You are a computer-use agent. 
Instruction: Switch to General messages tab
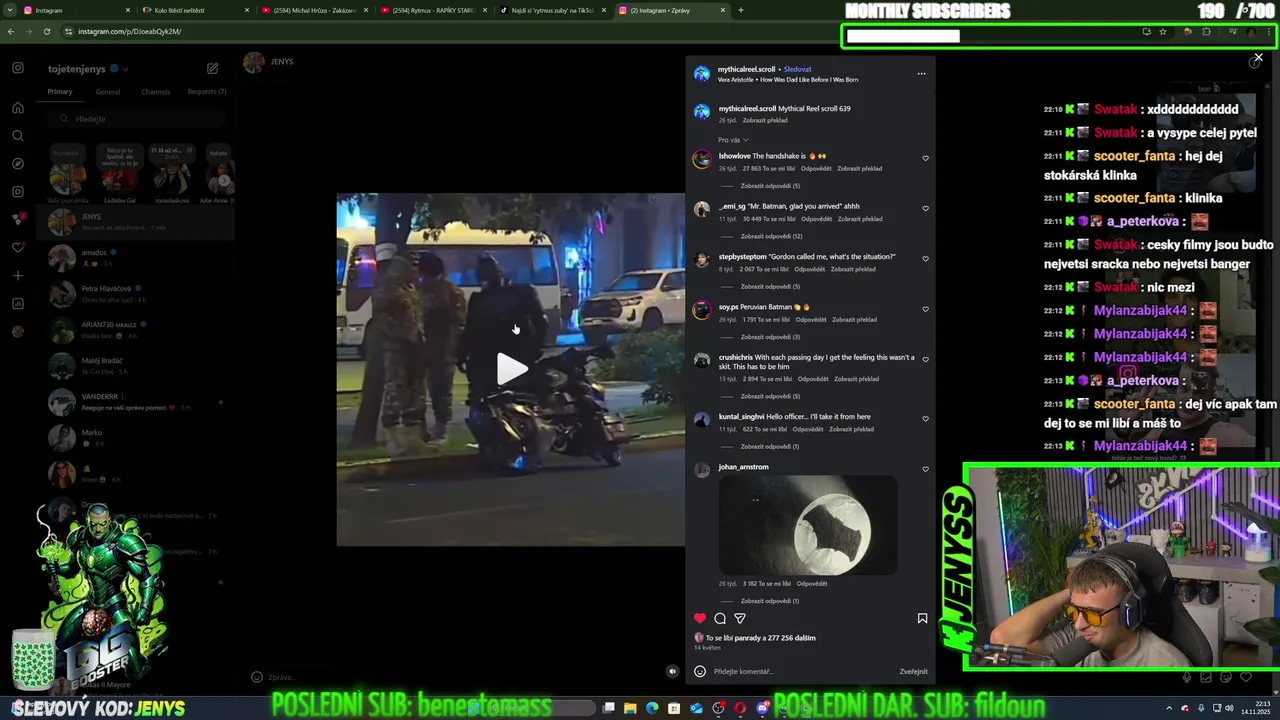pyautogui.click(x=107, y=92)
